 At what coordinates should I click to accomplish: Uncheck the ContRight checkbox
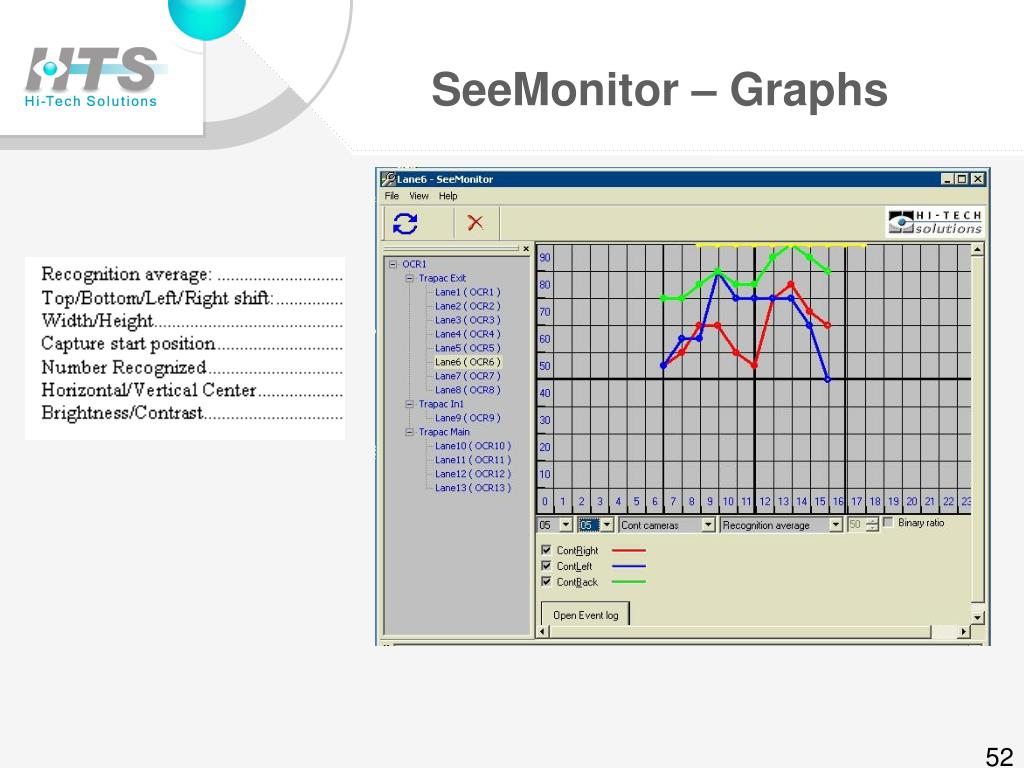click(547, 550)
